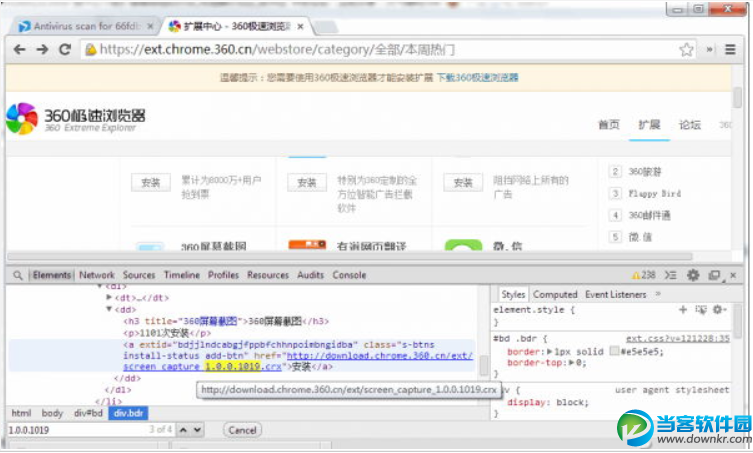Viewport: 753px width, 453px height.
Task: Switch to DevTools Network tab
Action: [97, 275]
